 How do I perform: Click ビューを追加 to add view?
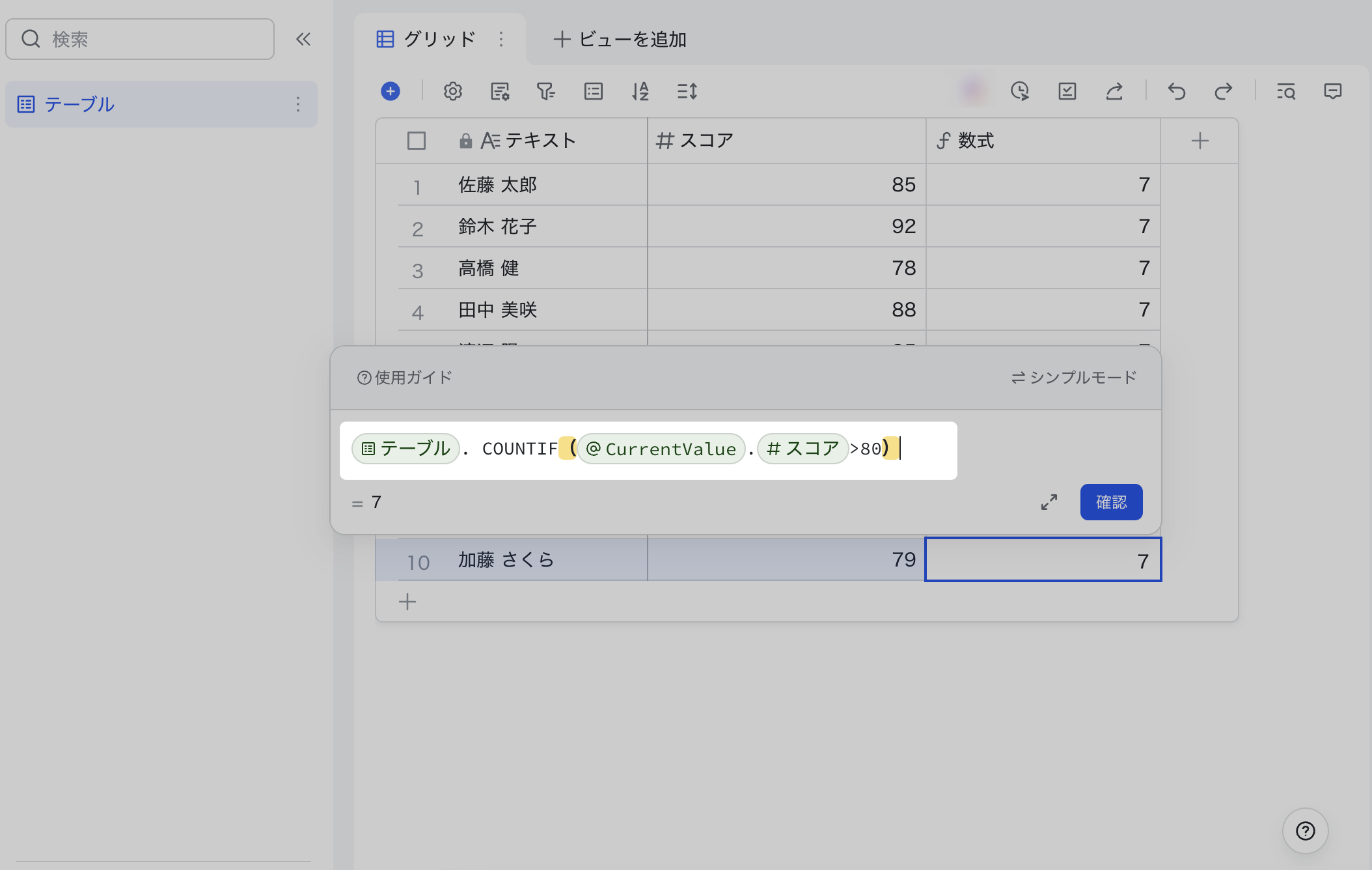[x=620, y=39]
